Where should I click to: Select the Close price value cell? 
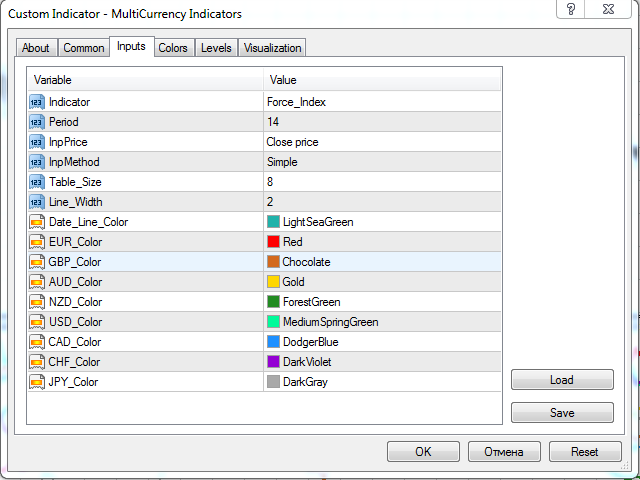[382, 142]
